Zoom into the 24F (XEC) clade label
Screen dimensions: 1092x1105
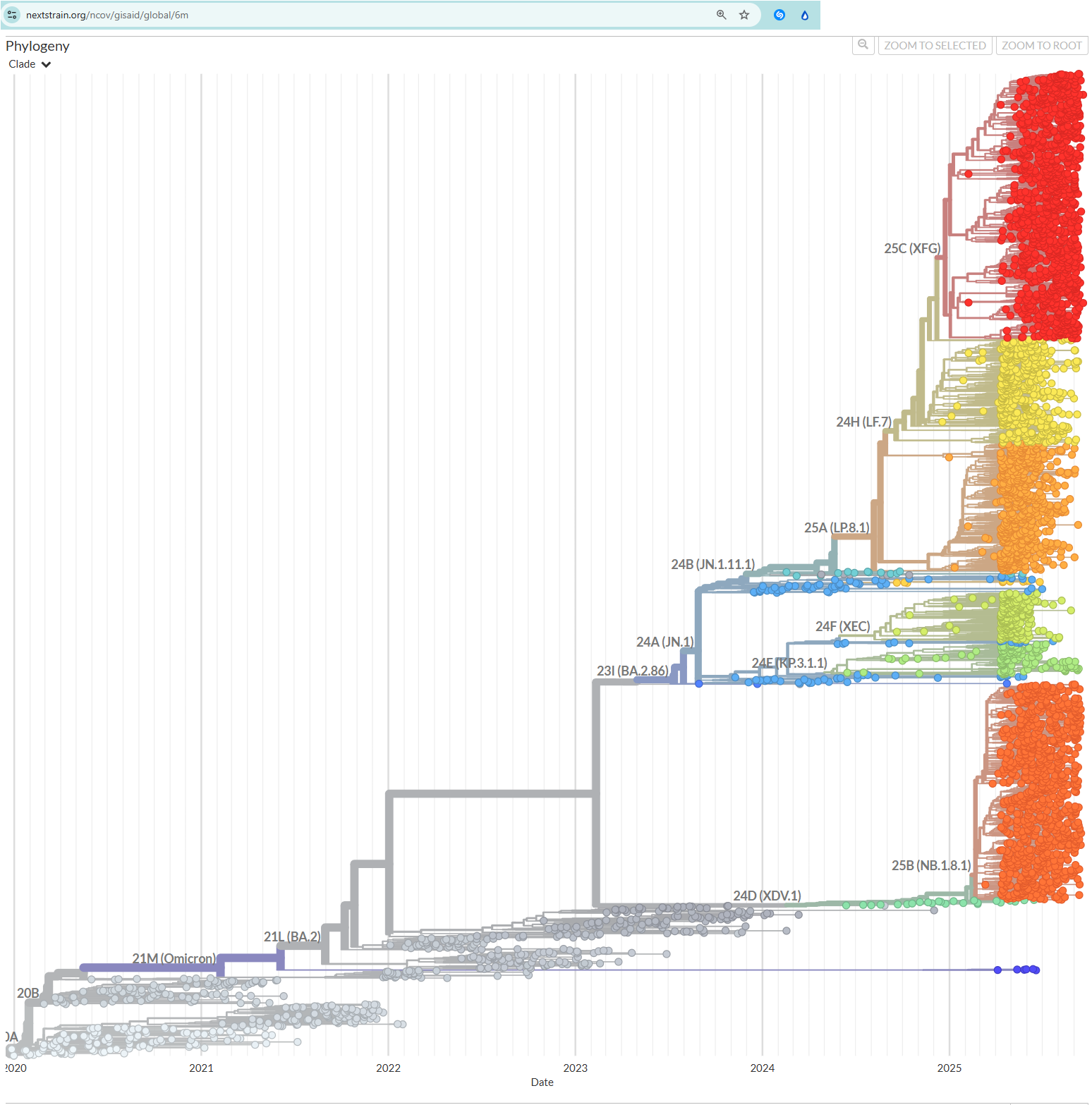tap(842, 627)
